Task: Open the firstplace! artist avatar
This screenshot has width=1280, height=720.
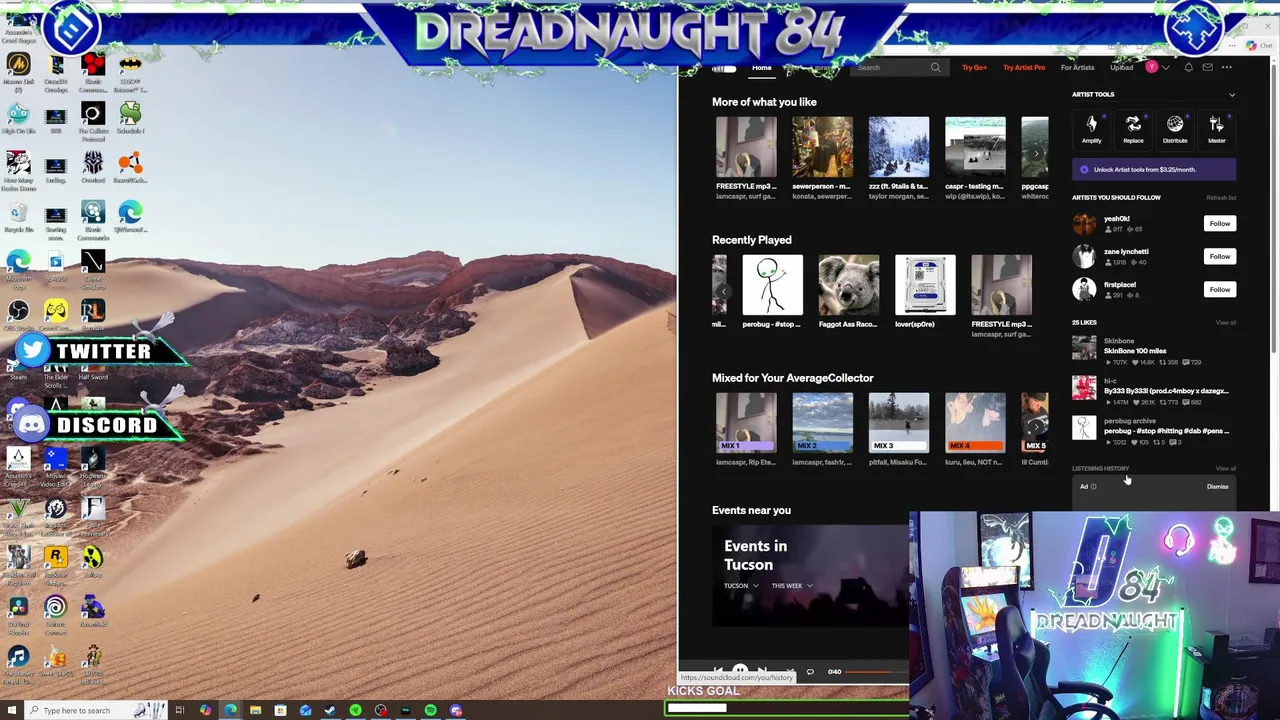Action: [1084, 289]
